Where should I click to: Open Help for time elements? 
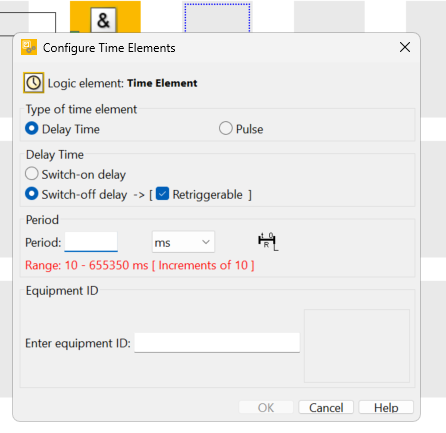click(x=386, y=407)
